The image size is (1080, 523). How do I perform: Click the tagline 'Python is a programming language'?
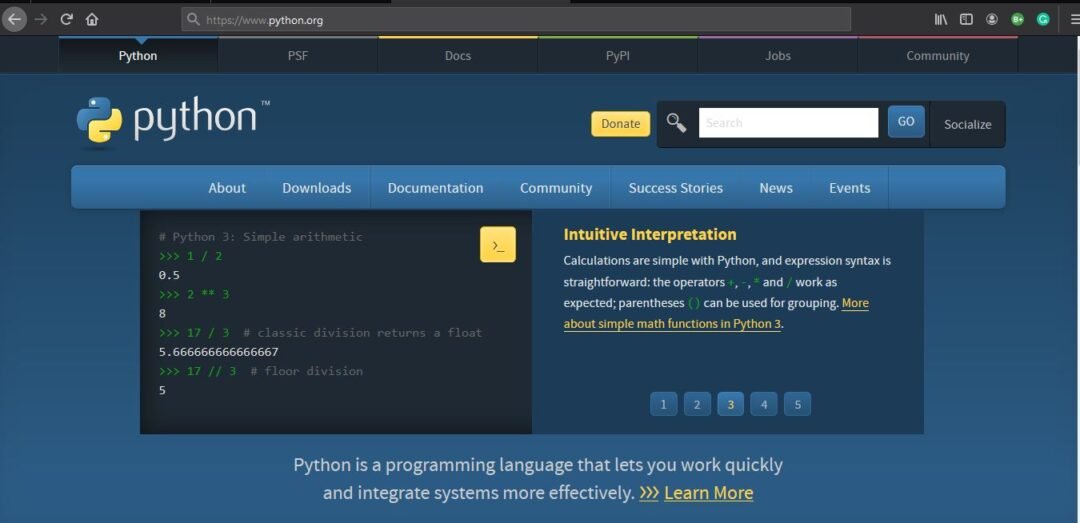click(x=433, y=465)
